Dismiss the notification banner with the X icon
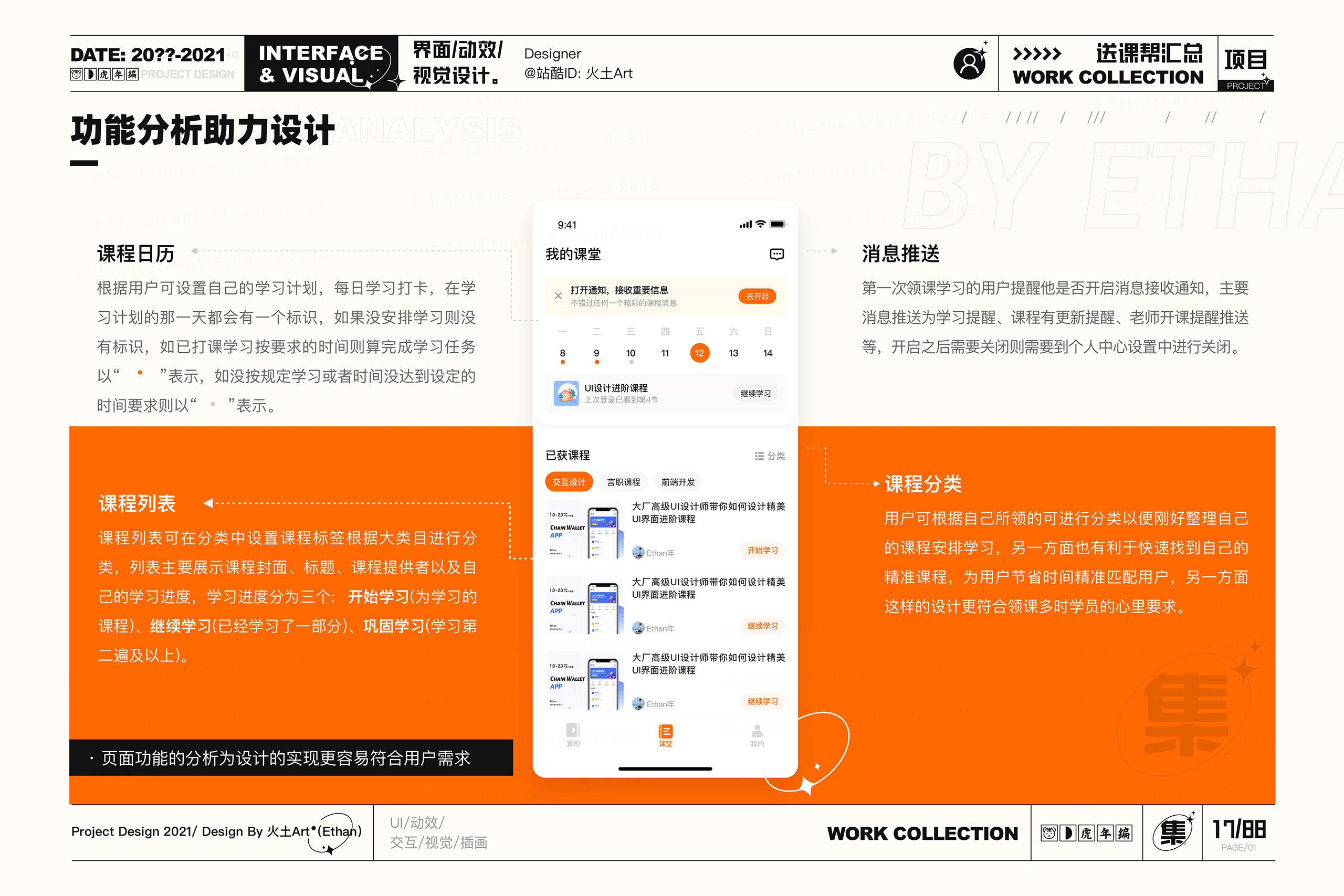The height and width of the screenshot is (896, 1344). point(558,296)
